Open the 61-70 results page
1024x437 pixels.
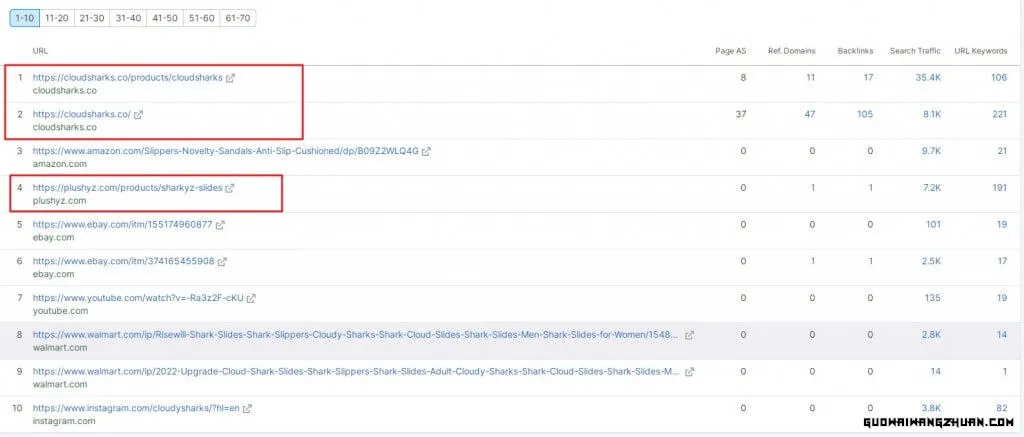click(x=238, y=18)
